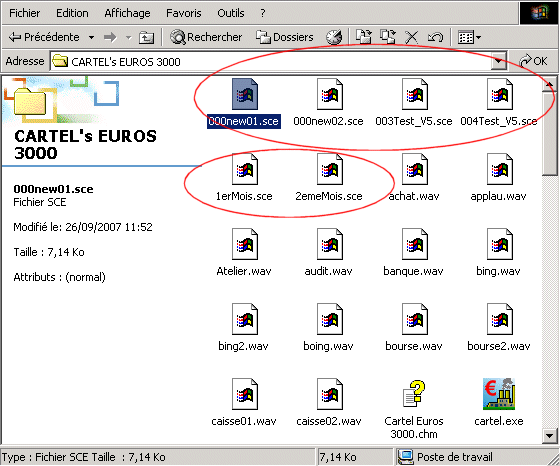
Task: Click the Copy To folder toolbar icon
Action: click(x=388, y=36)
